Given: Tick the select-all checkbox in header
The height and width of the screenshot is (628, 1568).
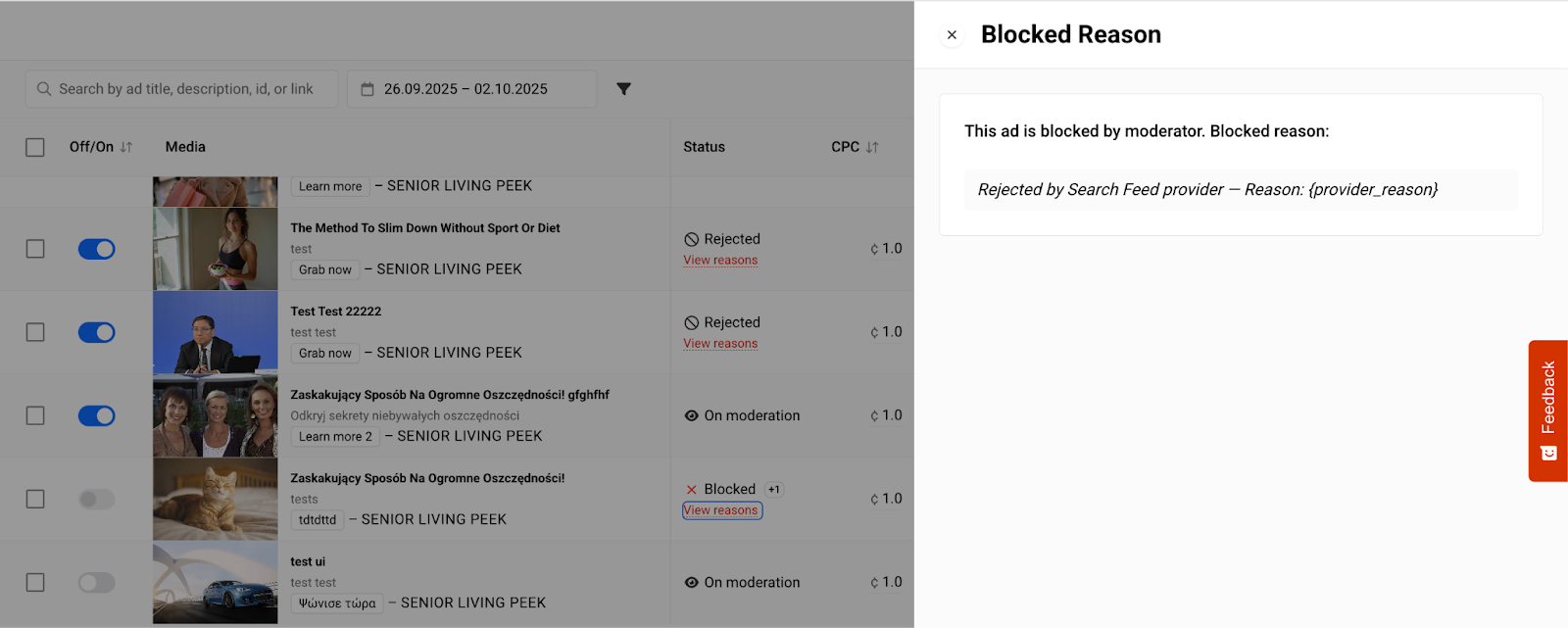Looking at the screenshot, I should 35,147.
